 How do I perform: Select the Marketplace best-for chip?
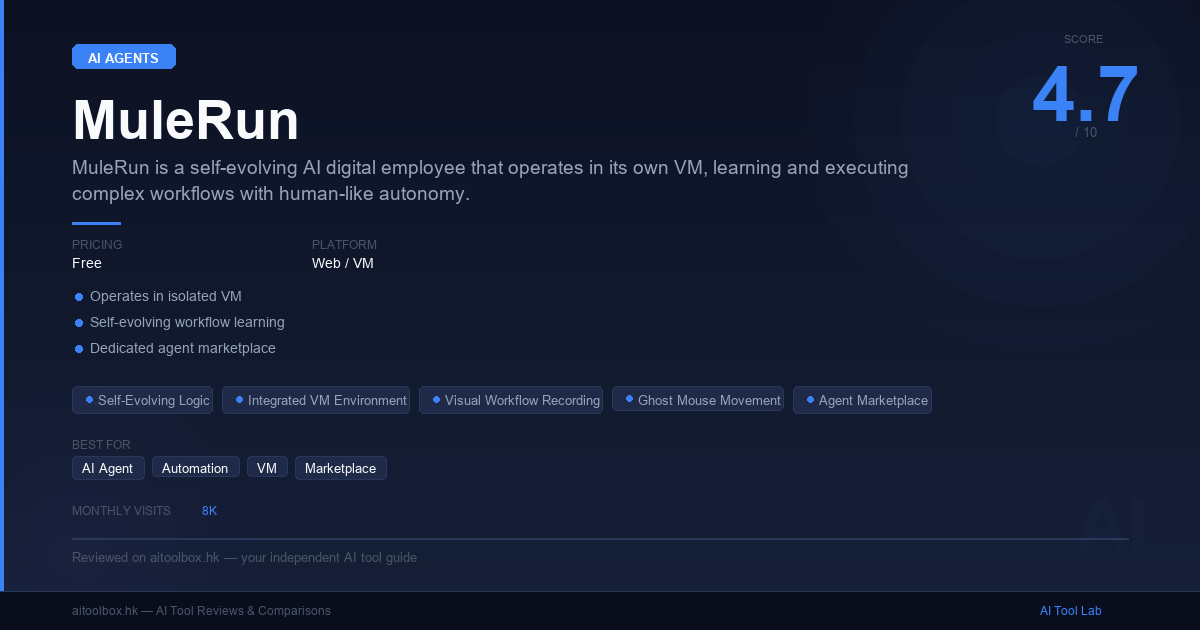click(x=341, y=468)
